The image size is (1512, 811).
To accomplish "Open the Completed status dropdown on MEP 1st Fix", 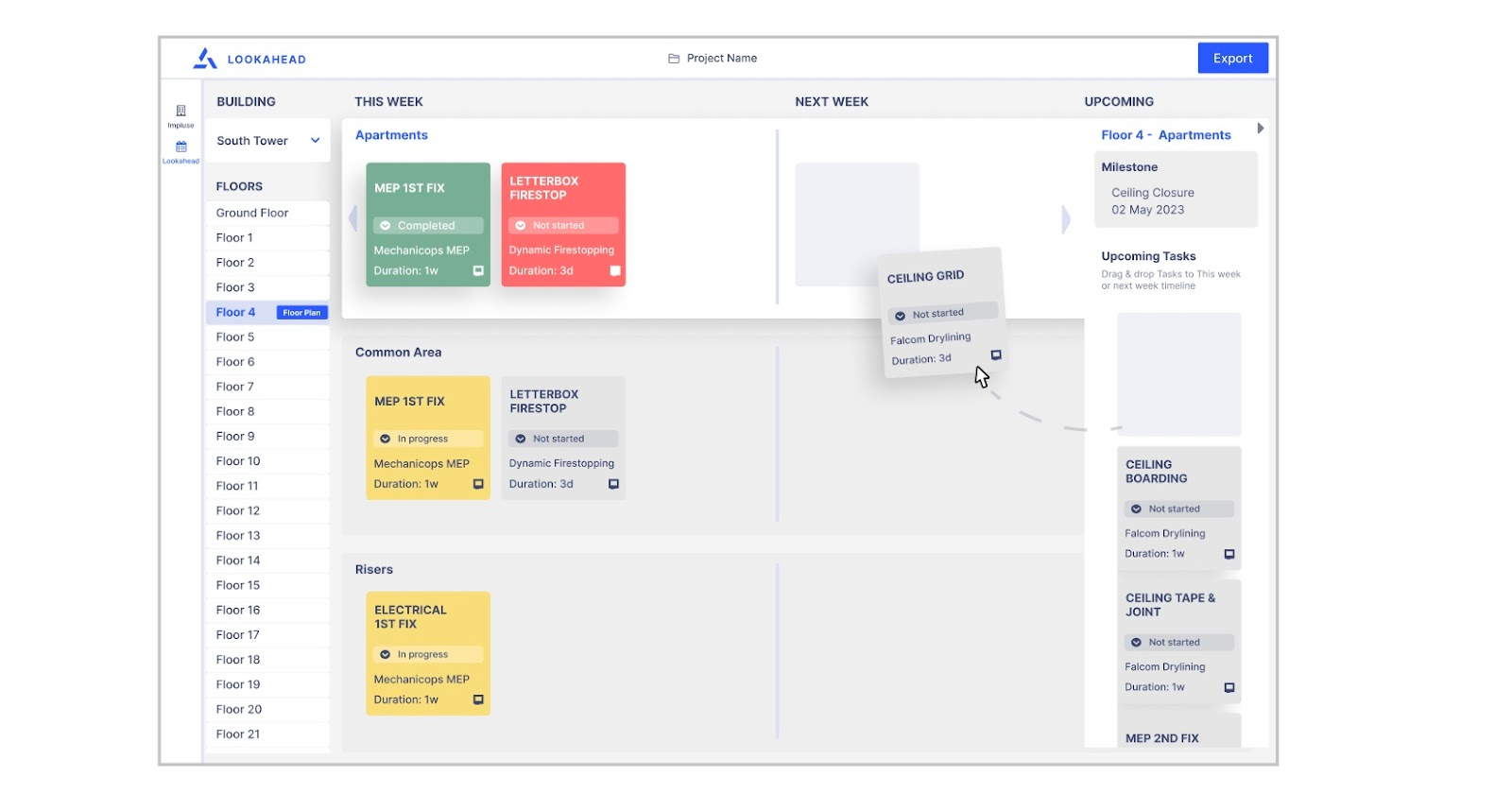I will (x=428, y=226).
